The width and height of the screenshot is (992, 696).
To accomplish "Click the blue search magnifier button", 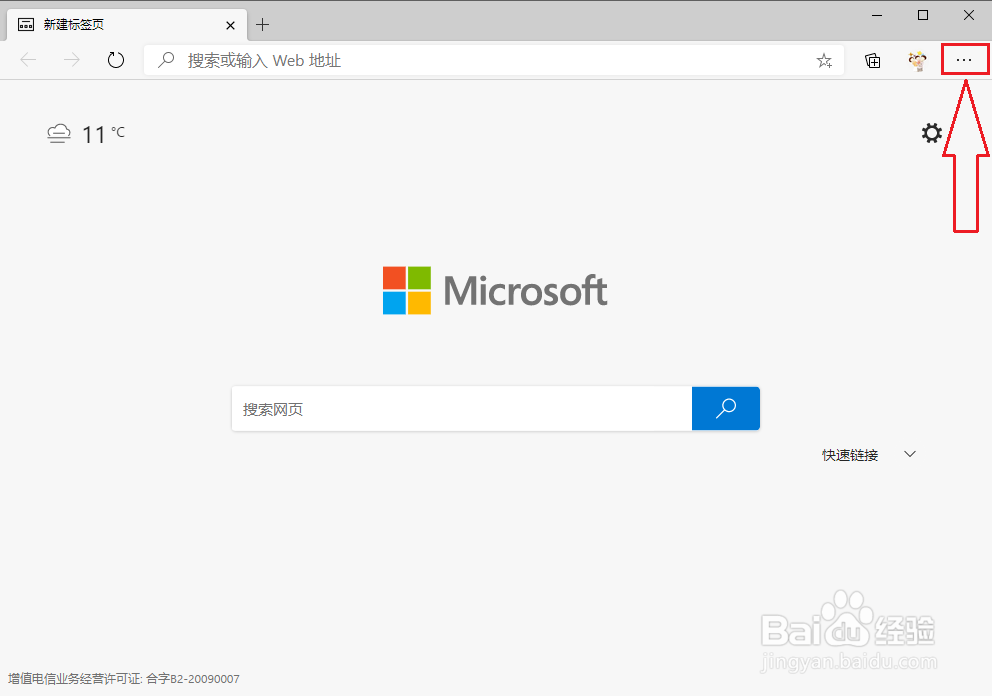I will 726,408.
